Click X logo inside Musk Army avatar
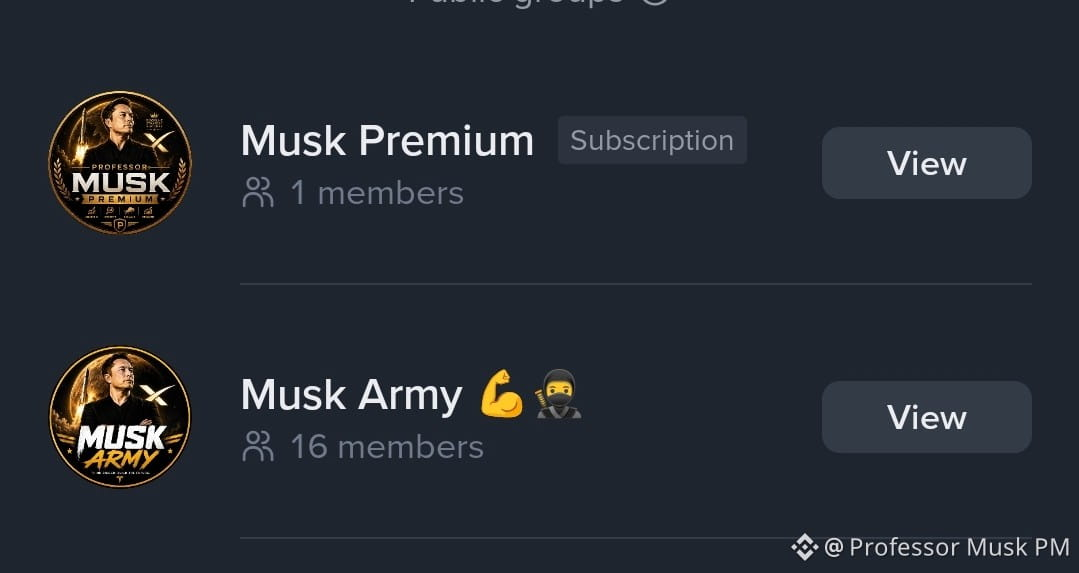 (157, 394)
